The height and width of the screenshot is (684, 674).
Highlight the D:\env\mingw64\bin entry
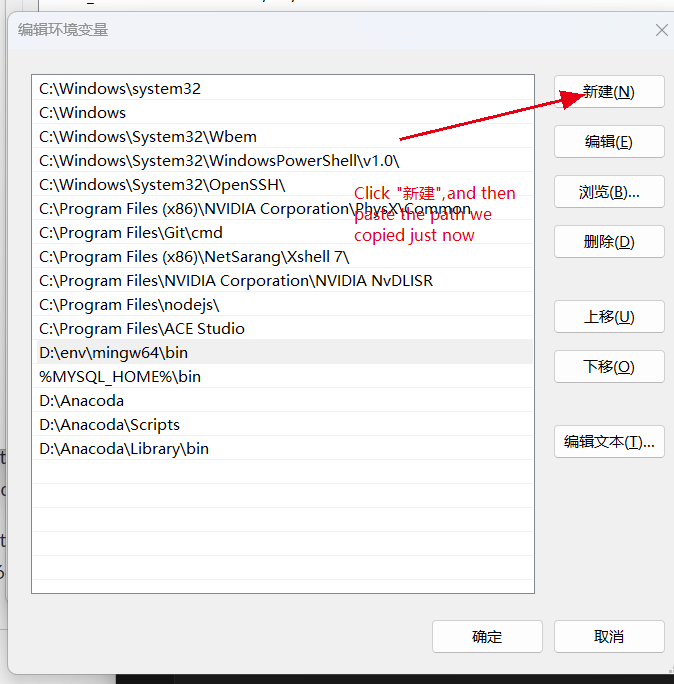point(113,353)
